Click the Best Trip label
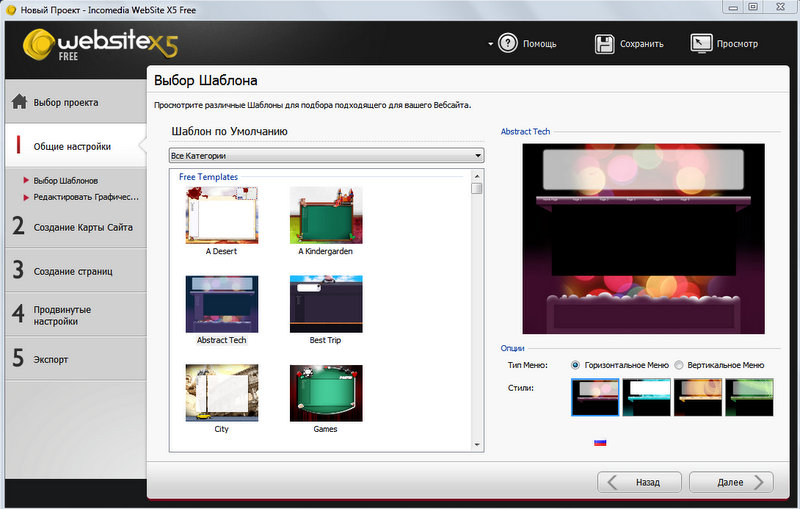This screenshot has height=509, width=800. (325, 340)
